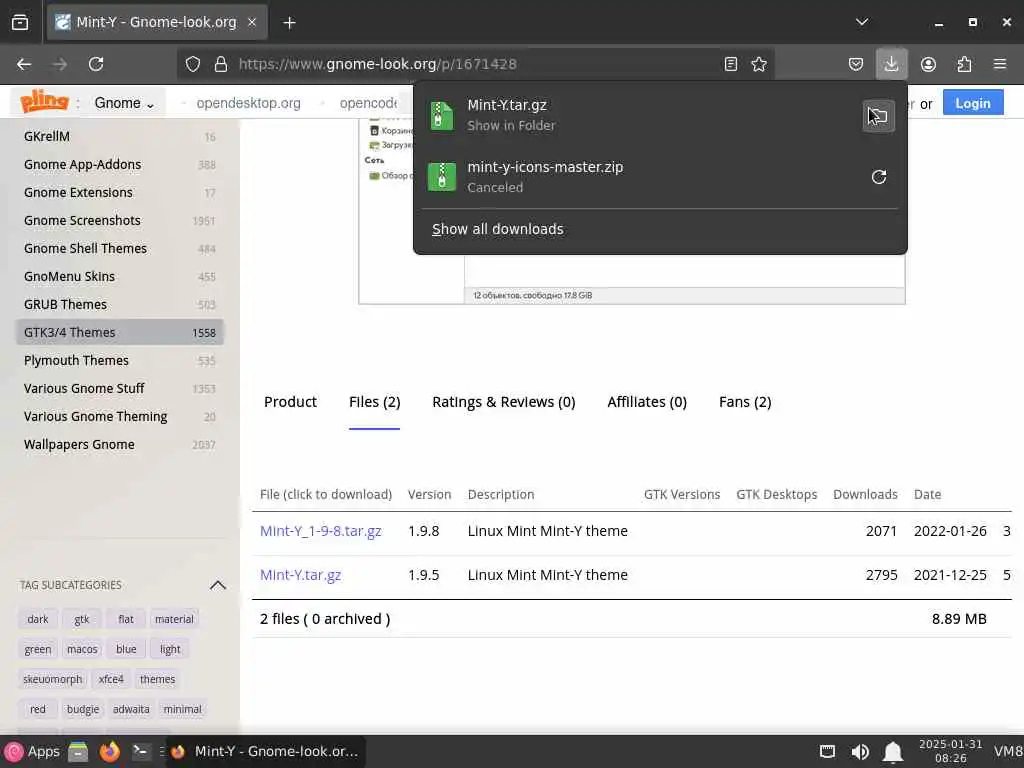Filter by adwaita tag
Screen dimensions: 1024x768
(x=131, y=709)
